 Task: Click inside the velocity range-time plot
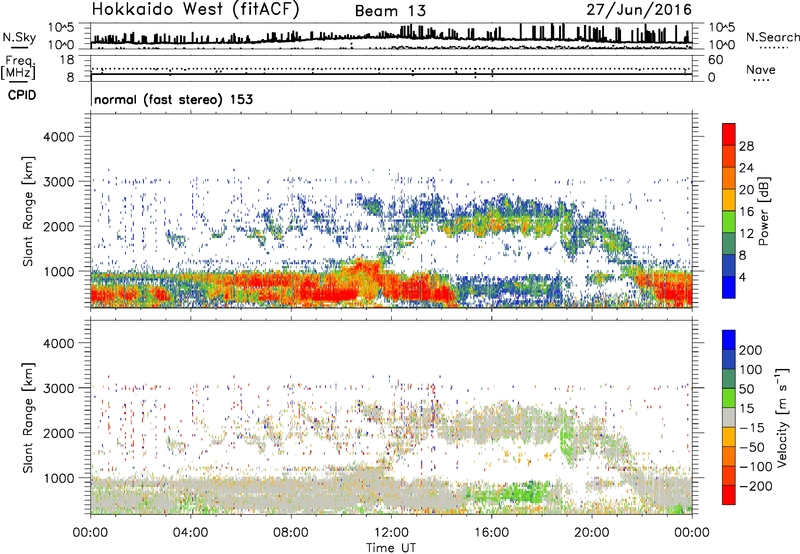[392, 417]
